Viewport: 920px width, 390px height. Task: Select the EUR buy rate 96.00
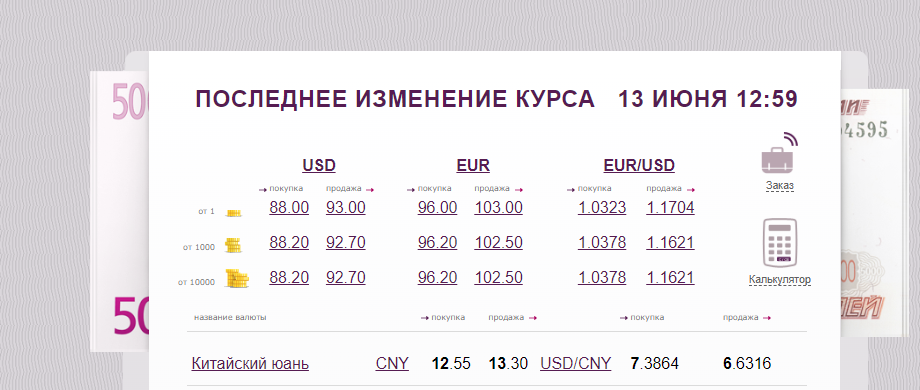pyautogui.click(x=437, y=208)
